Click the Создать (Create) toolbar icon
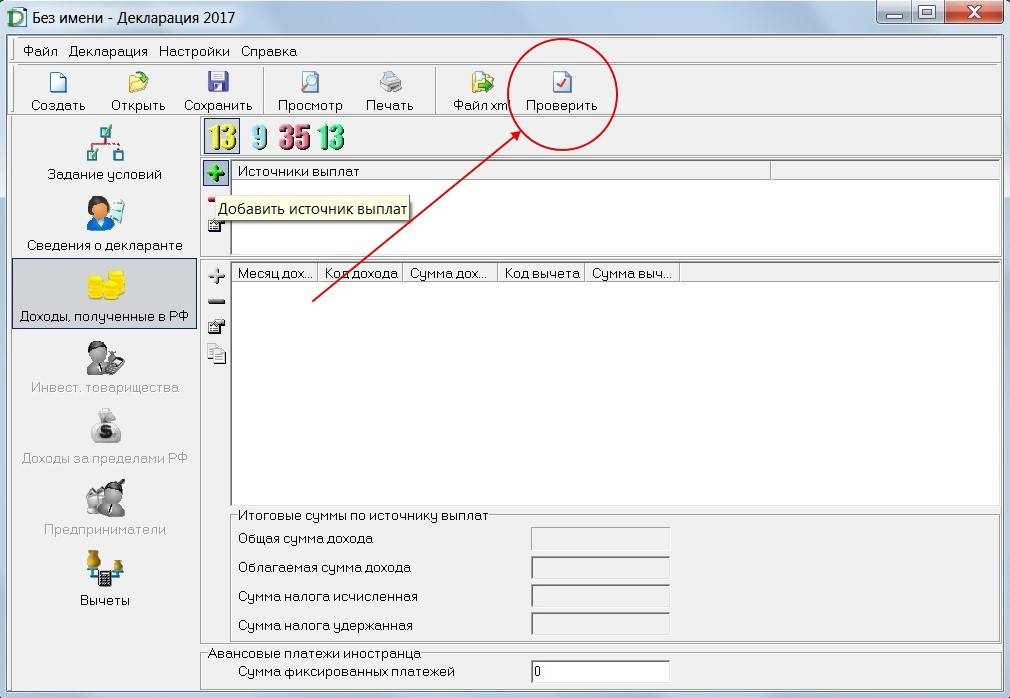Image resolution: width=1010 pixels, height=698 pixels. [x=58, y=85]
